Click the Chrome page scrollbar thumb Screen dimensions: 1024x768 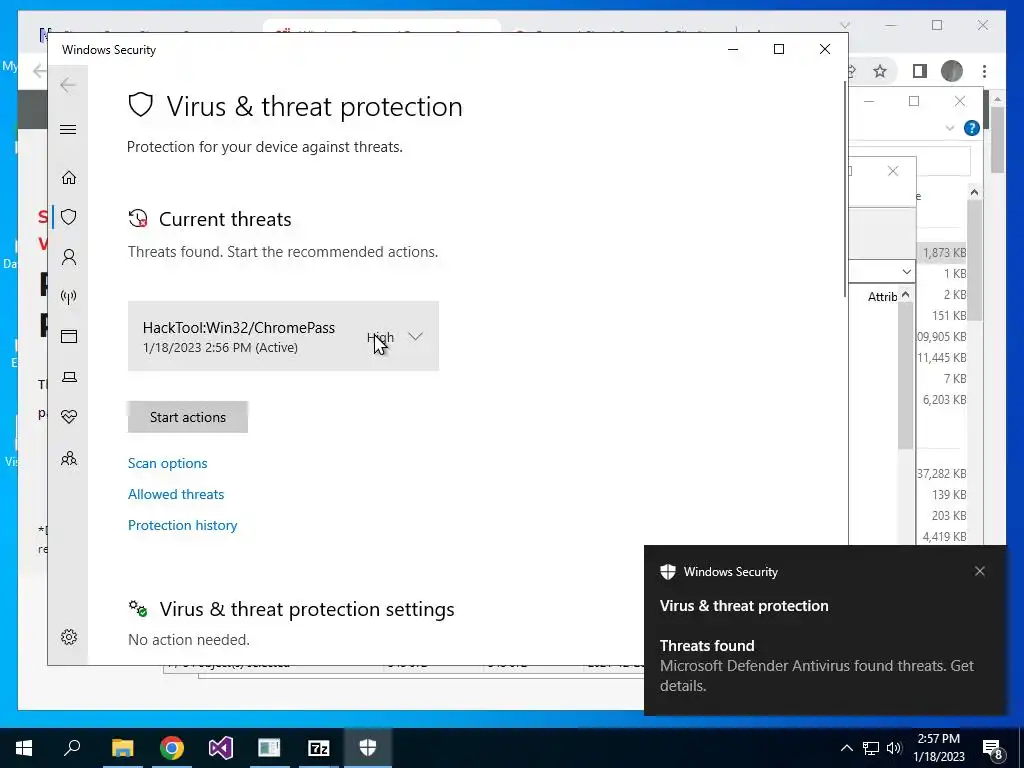(x=997, y=139)
